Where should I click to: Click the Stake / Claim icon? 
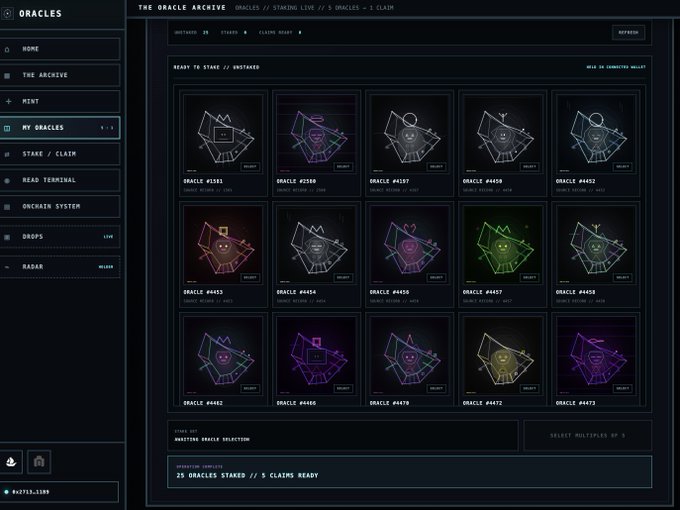click(x=7, y=154)
